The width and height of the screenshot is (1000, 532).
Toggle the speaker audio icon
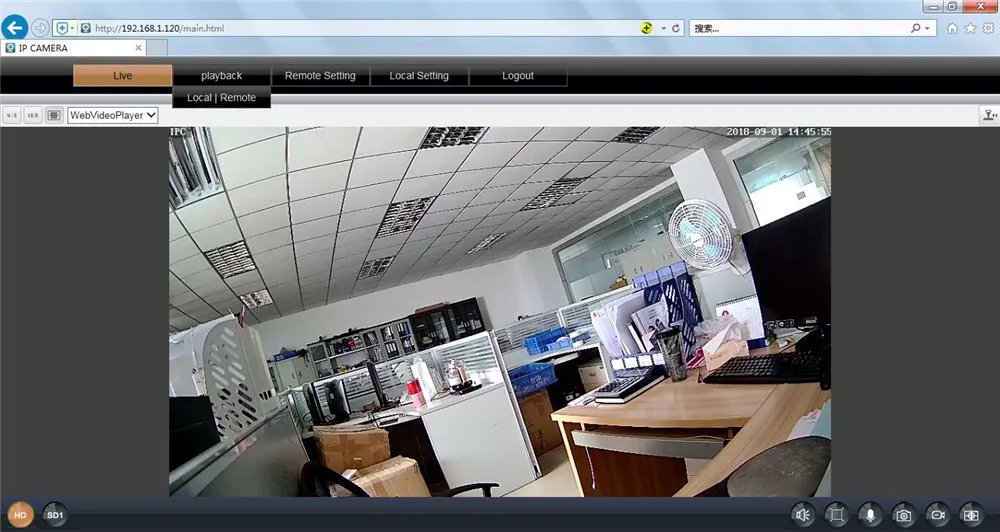pyautogui.click(x=804, y=515)
